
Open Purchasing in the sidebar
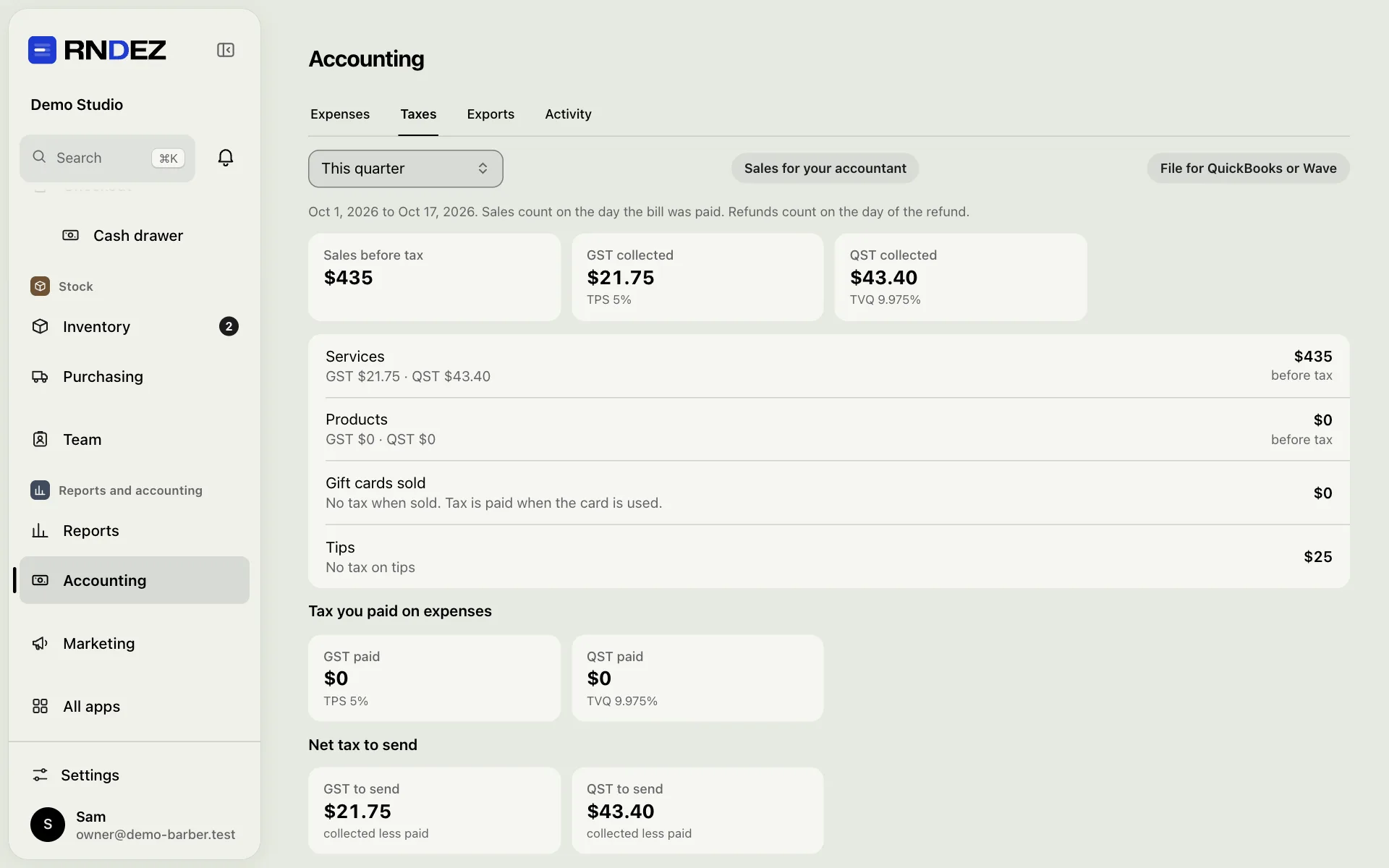tap(135, 376)
